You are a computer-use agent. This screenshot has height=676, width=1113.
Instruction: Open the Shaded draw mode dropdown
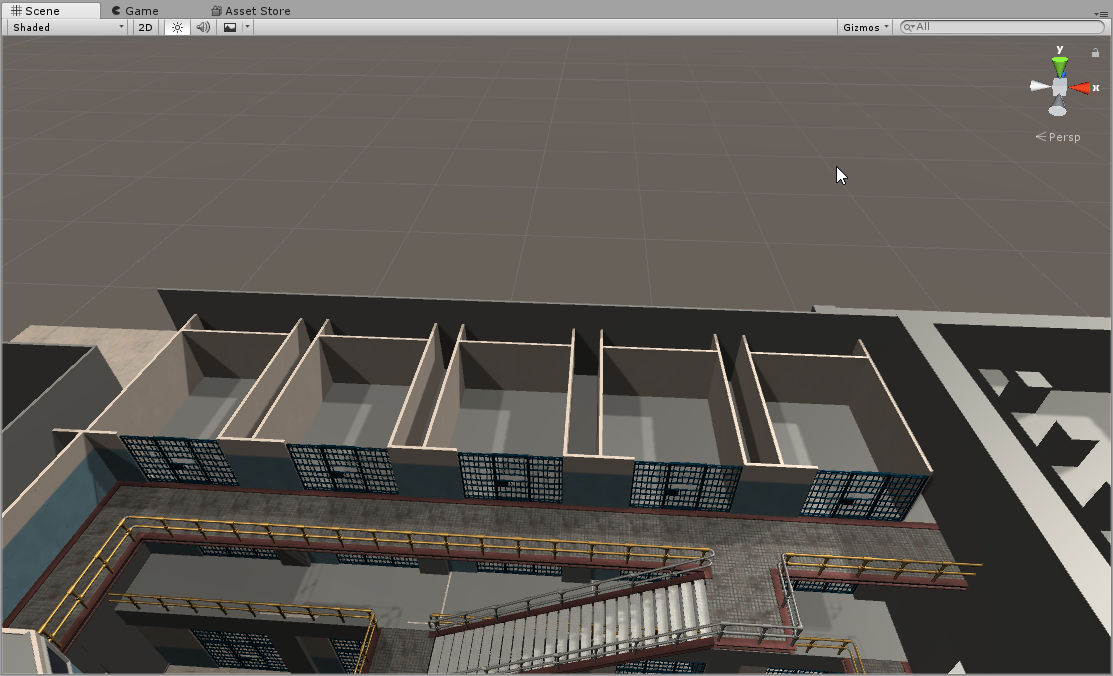pos(68,27)
